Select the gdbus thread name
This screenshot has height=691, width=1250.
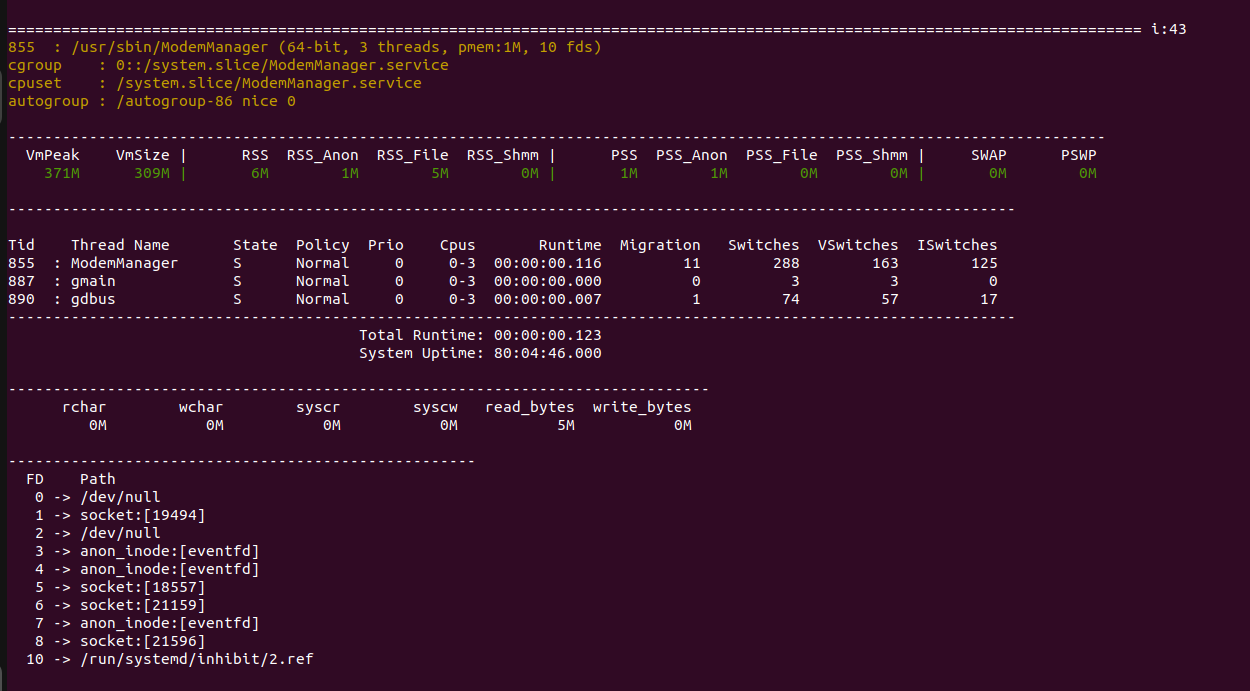pos(93,299)
